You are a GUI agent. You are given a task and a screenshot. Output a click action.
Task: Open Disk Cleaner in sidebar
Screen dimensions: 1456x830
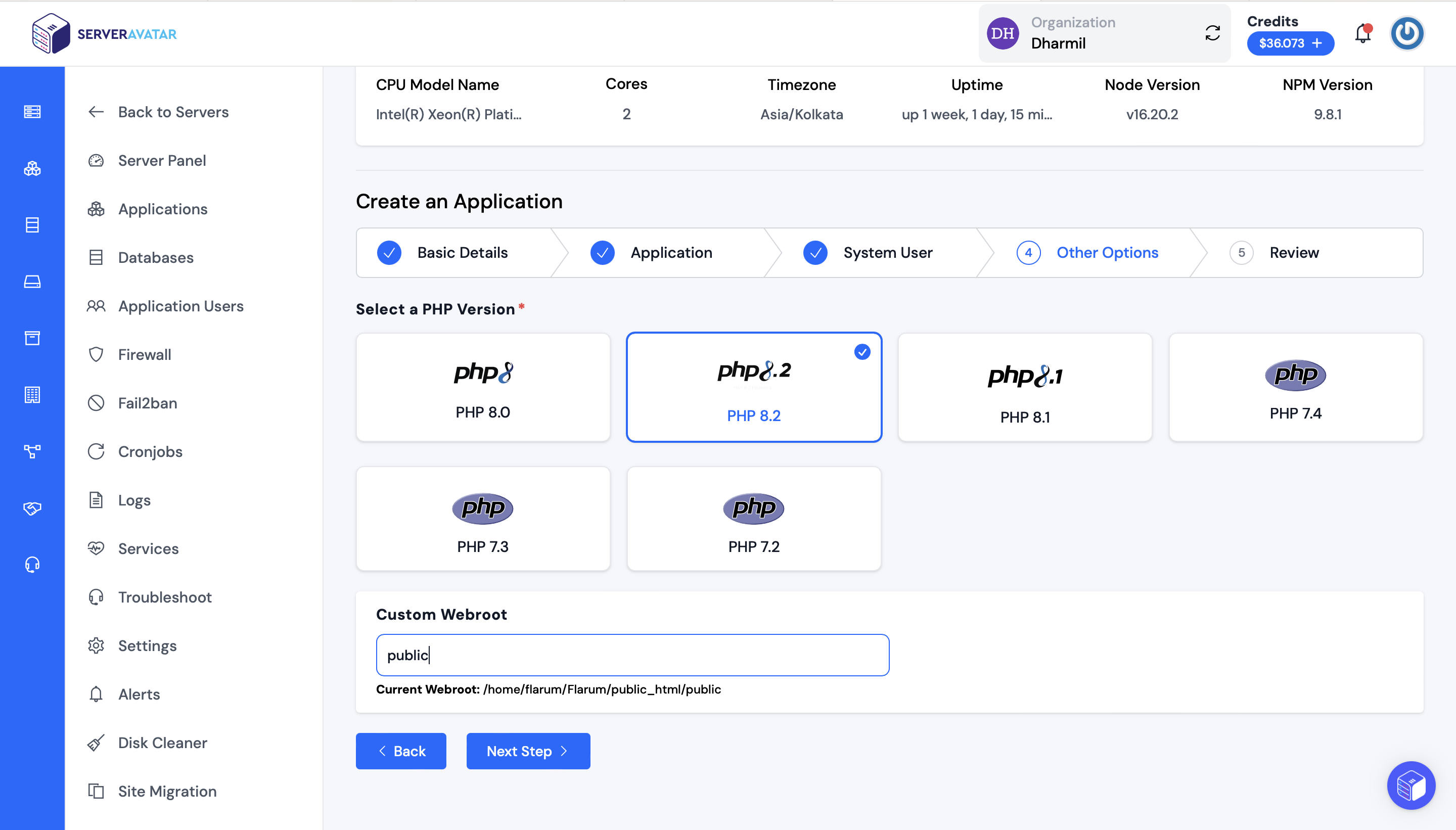(147, 743)
